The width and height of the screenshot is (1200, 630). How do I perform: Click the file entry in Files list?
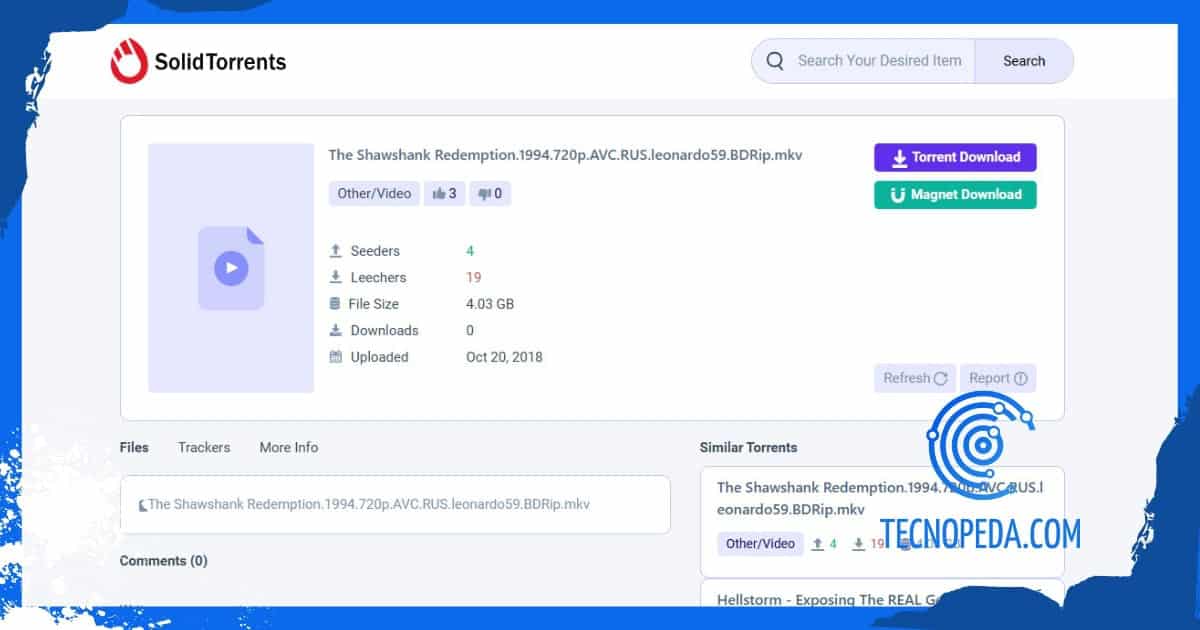[x=395, y=504]
